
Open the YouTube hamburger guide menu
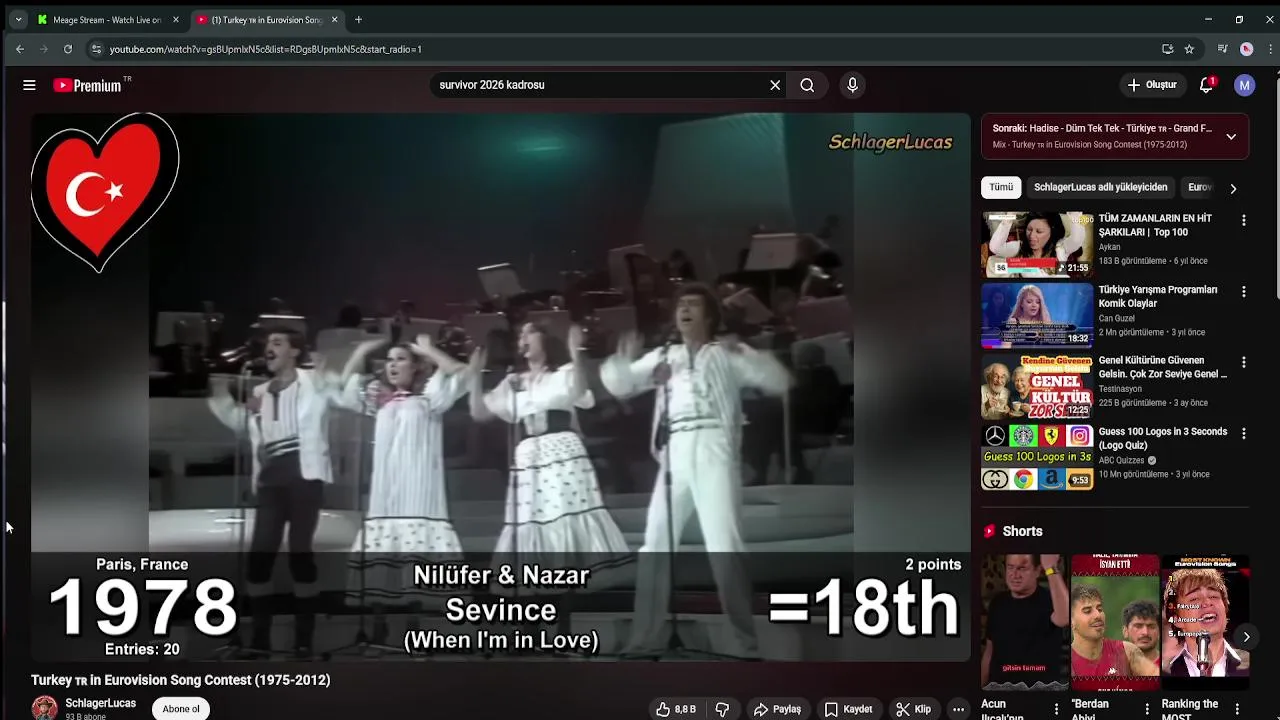coord(29,85)
